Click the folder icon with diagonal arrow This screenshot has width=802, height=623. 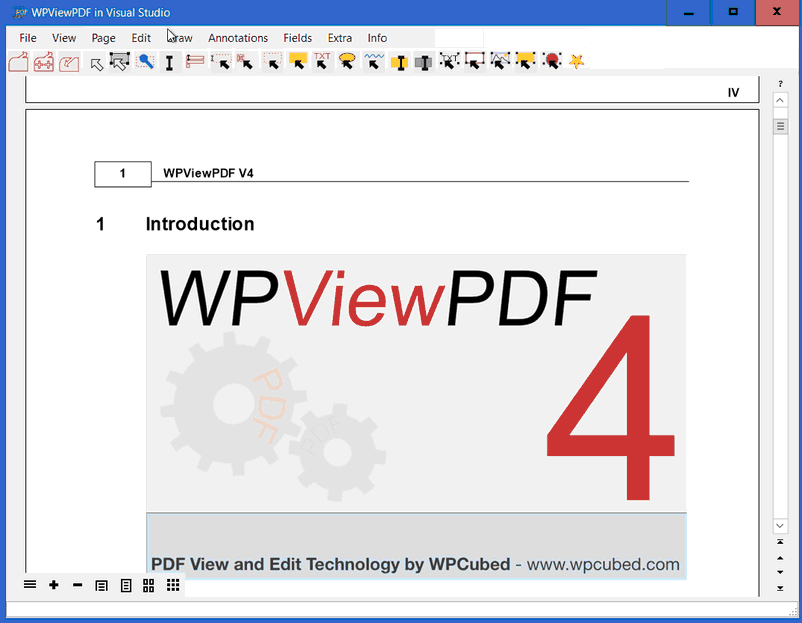tap(69, 62)
